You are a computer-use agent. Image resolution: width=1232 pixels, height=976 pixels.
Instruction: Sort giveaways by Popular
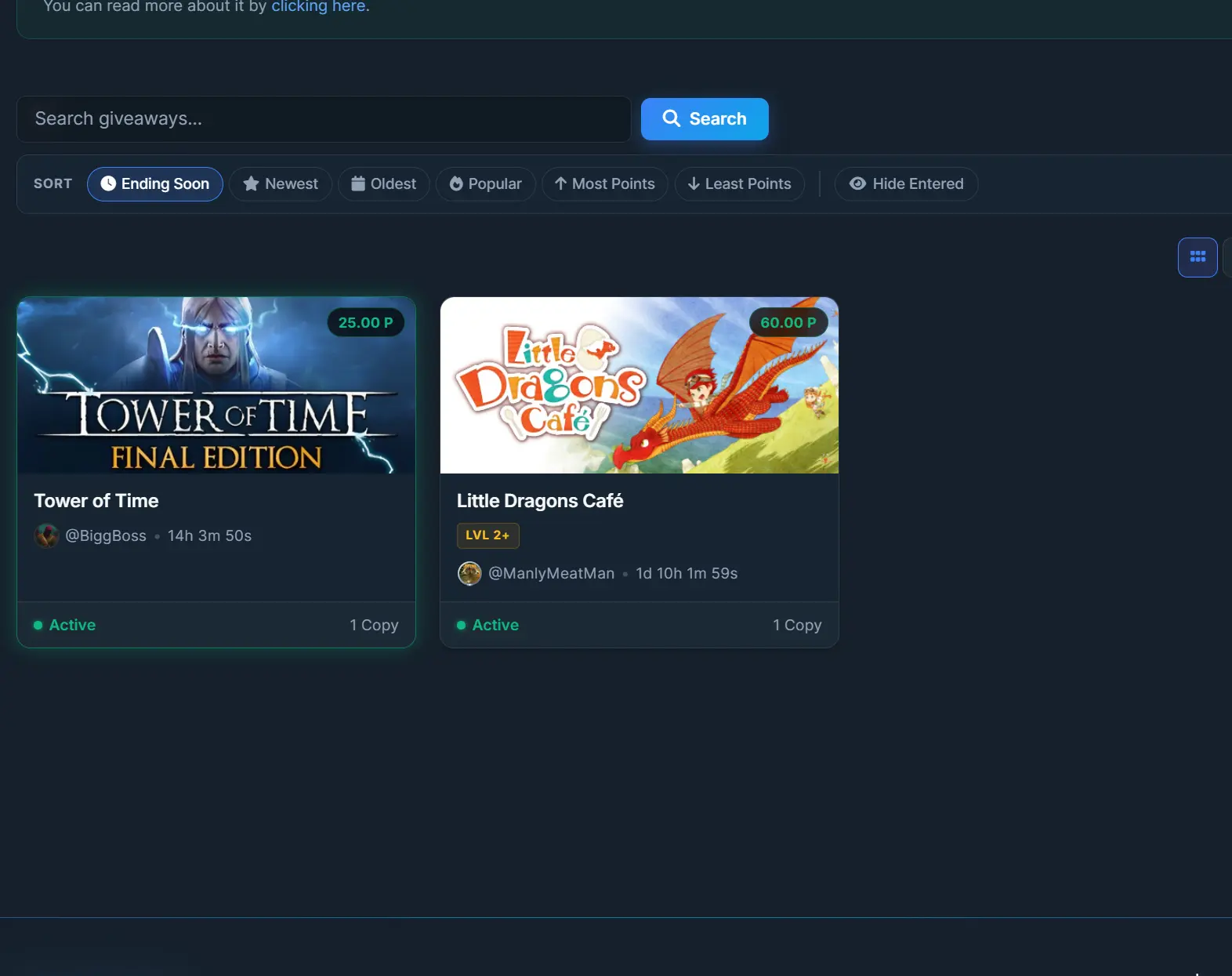click(486, 183)
